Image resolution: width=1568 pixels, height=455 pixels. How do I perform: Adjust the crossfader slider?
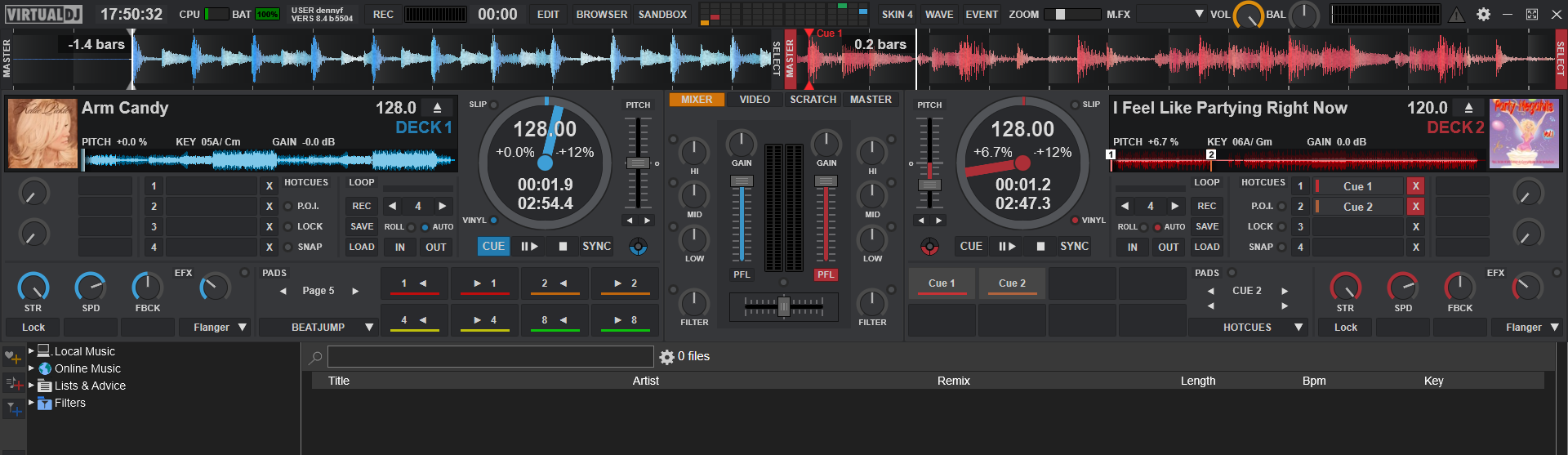784,306
